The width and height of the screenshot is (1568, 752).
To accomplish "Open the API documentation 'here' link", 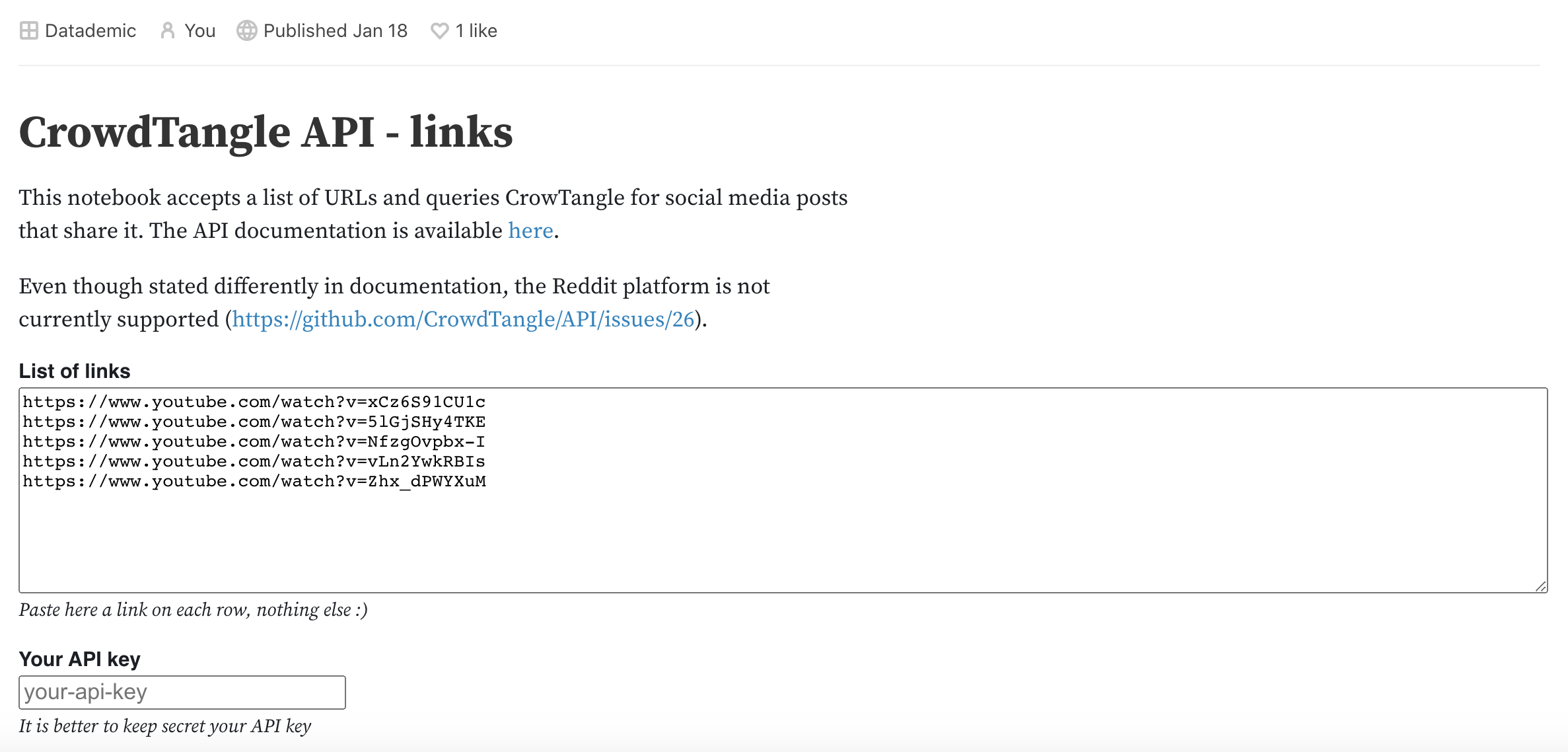I will 530,231.
